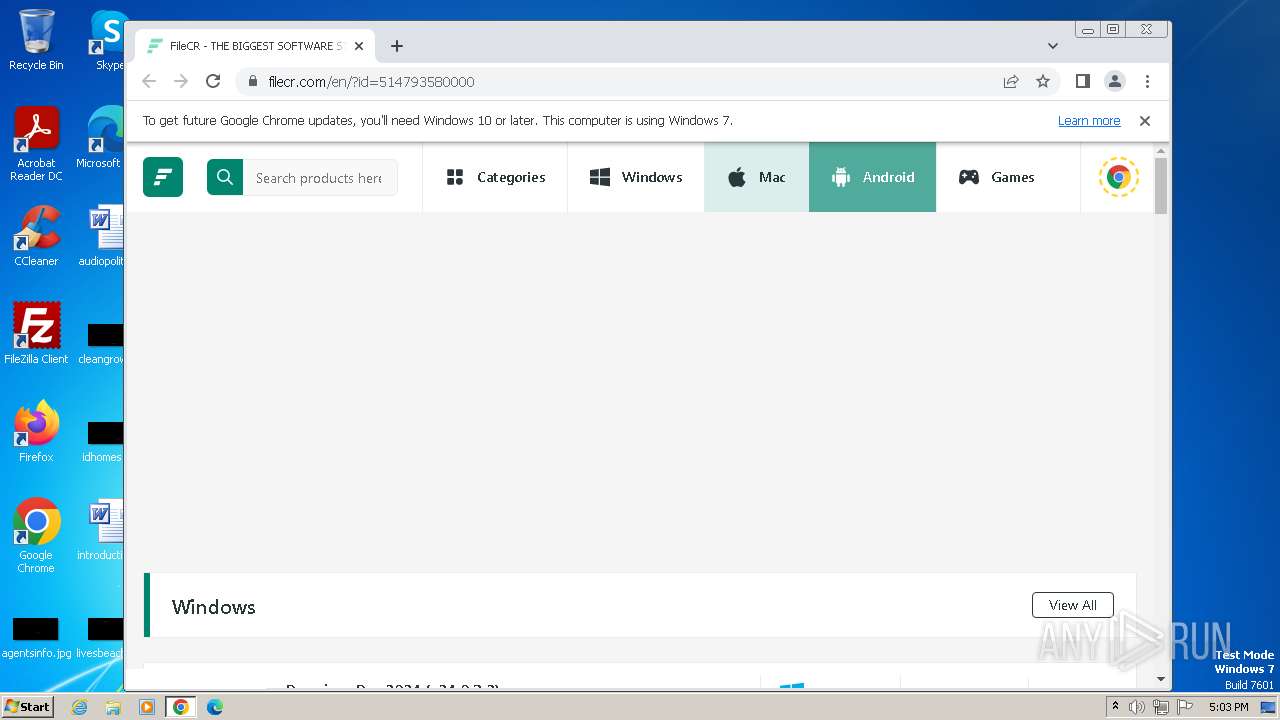The image size is (1280, 720).
Task: Click the scrollbar down arrow
Action: 1161,679
